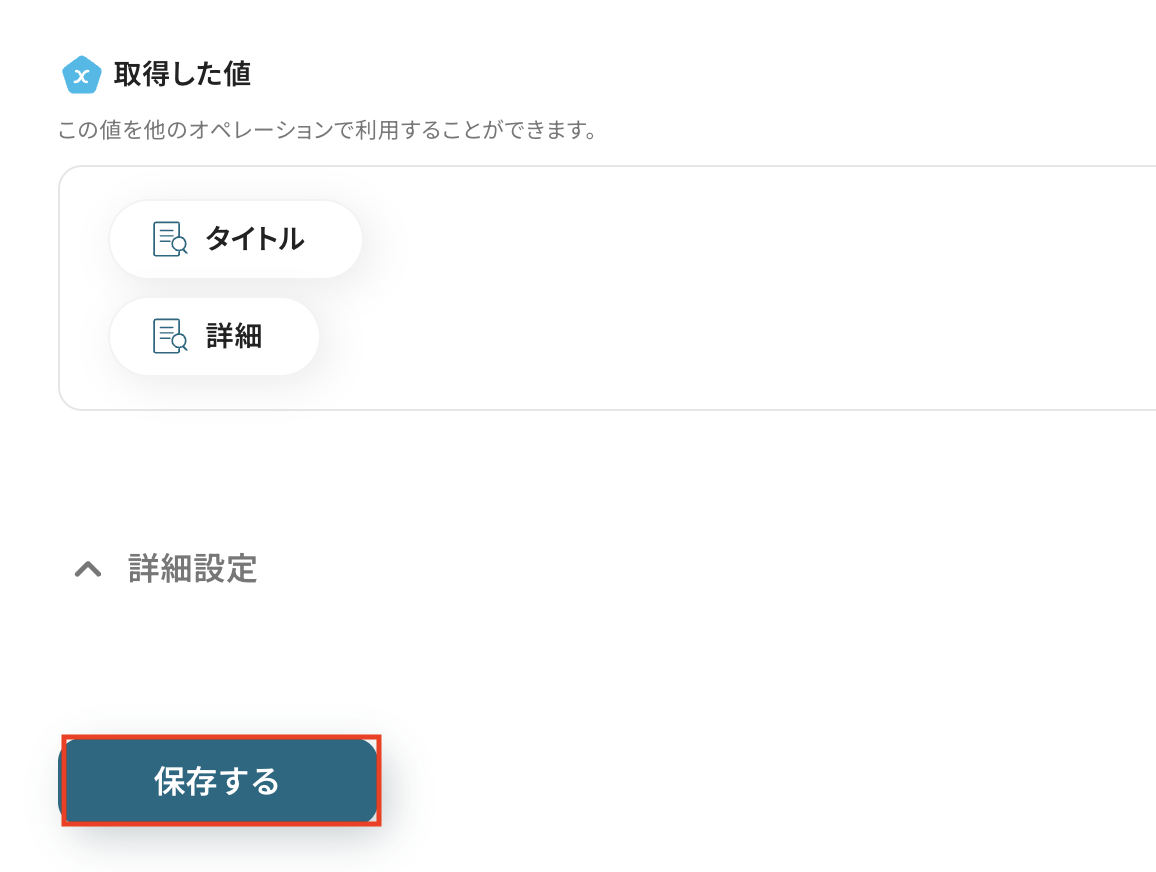Click the 取得した値 heading

(182, 74)
